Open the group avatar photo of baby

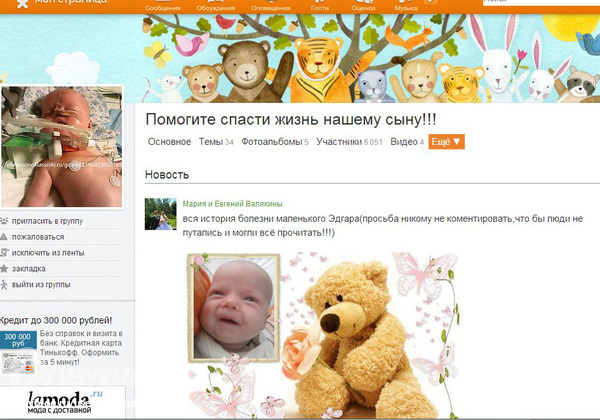click(61, 147)
